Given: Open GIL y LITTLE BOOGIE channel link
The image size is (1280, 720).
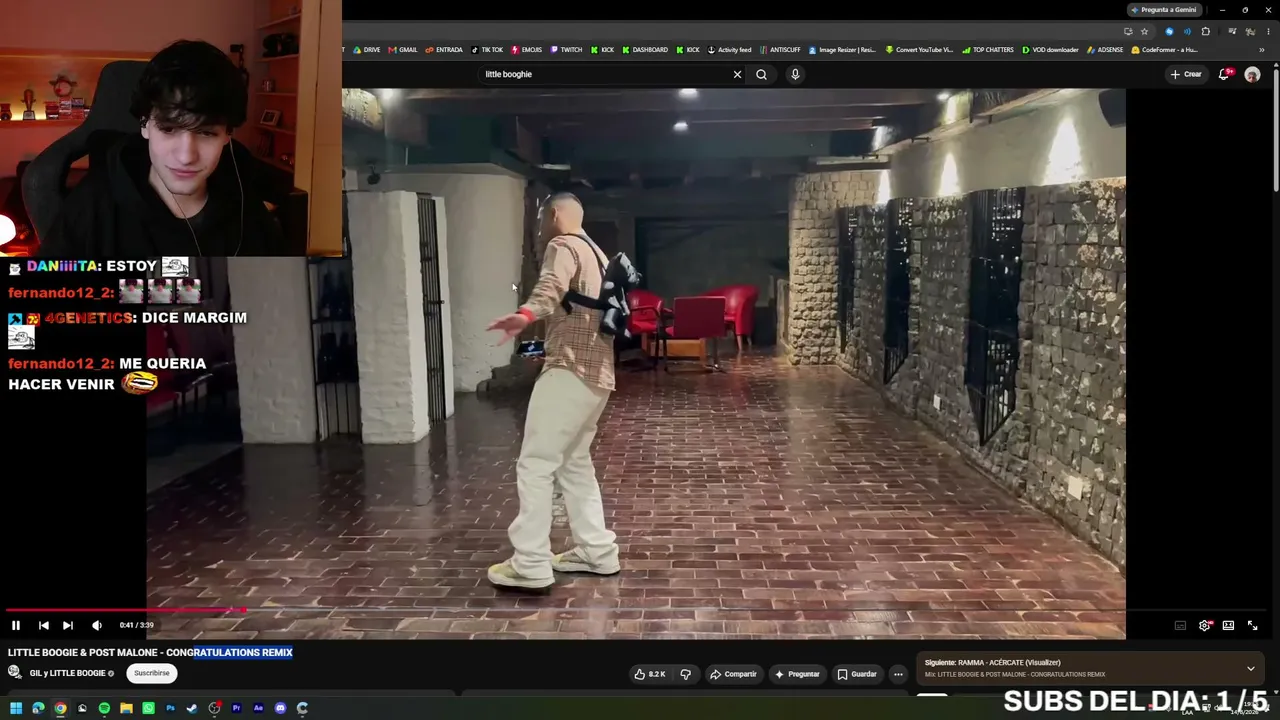Looking at the screenshot, I should pos(67,673).
